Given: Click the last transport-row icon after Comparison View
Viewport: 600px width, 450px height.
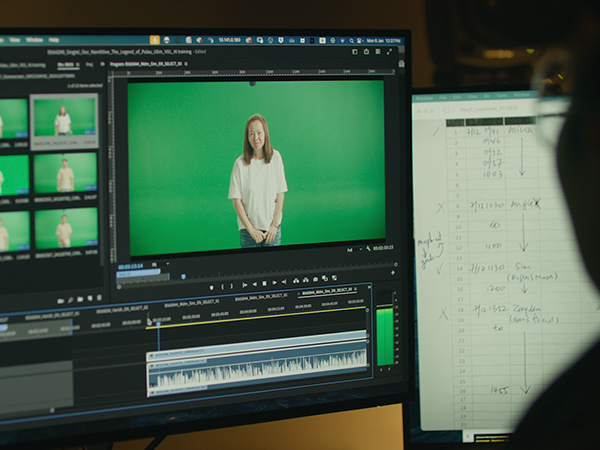Looking at the screenshot, I should (334, 277).
